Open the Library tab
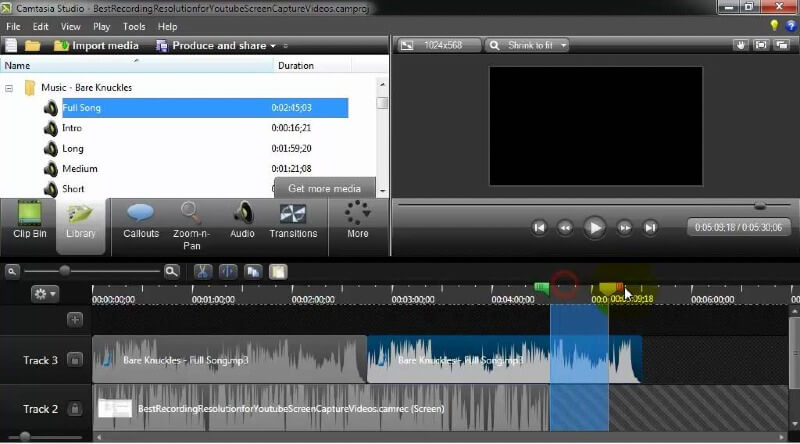The height and width of the screenshot is (444, 800). (x=81, y=226)
